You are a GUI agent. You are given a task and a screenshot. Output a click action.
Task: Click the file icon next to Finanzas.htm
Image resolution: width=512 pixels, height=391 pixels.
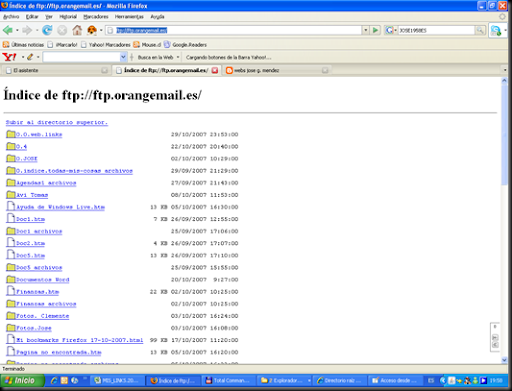point(11,291)
